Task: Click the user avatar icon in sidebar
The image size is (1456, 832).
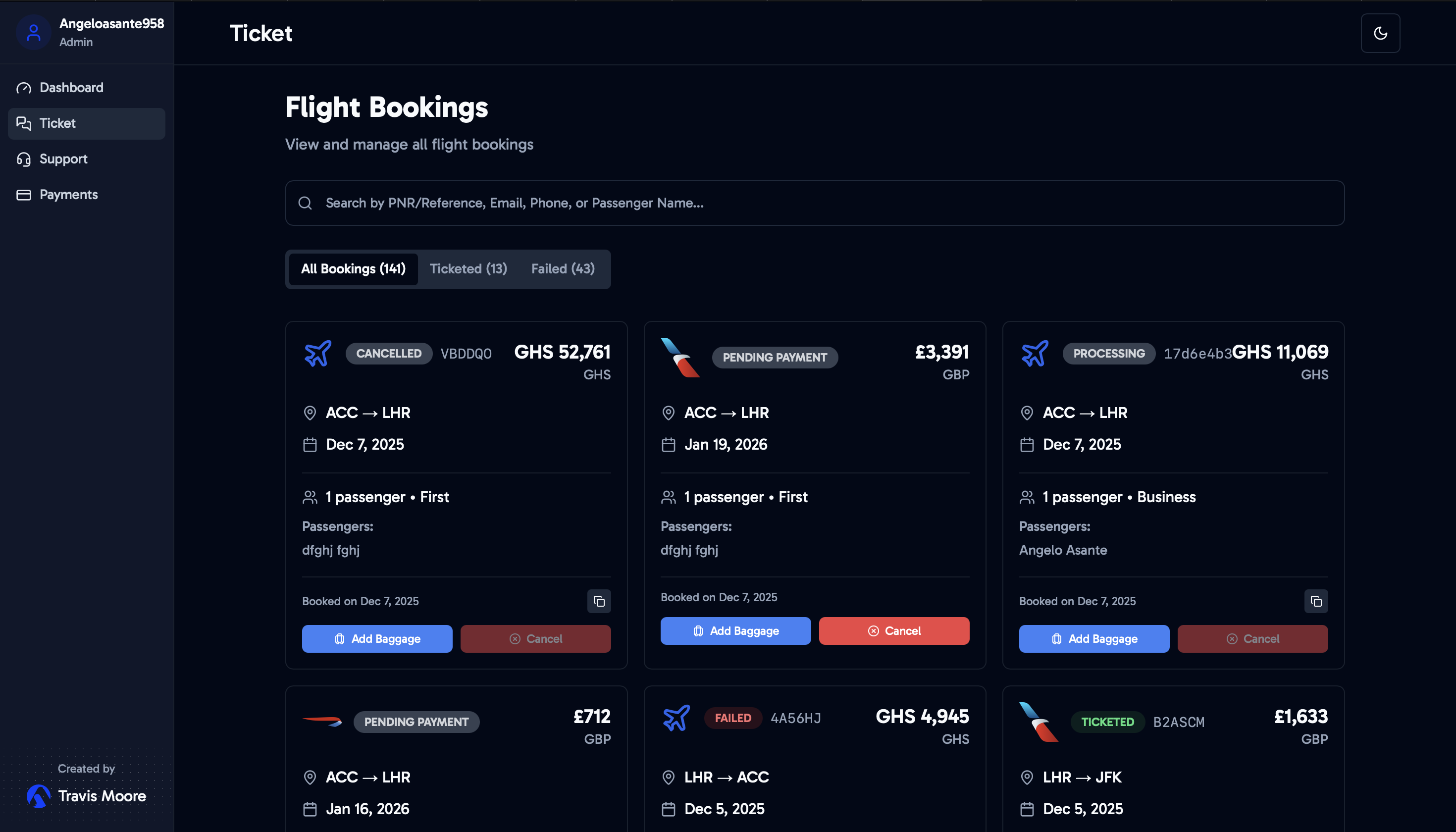Action: pyautogui.click(x=34, y=33)
